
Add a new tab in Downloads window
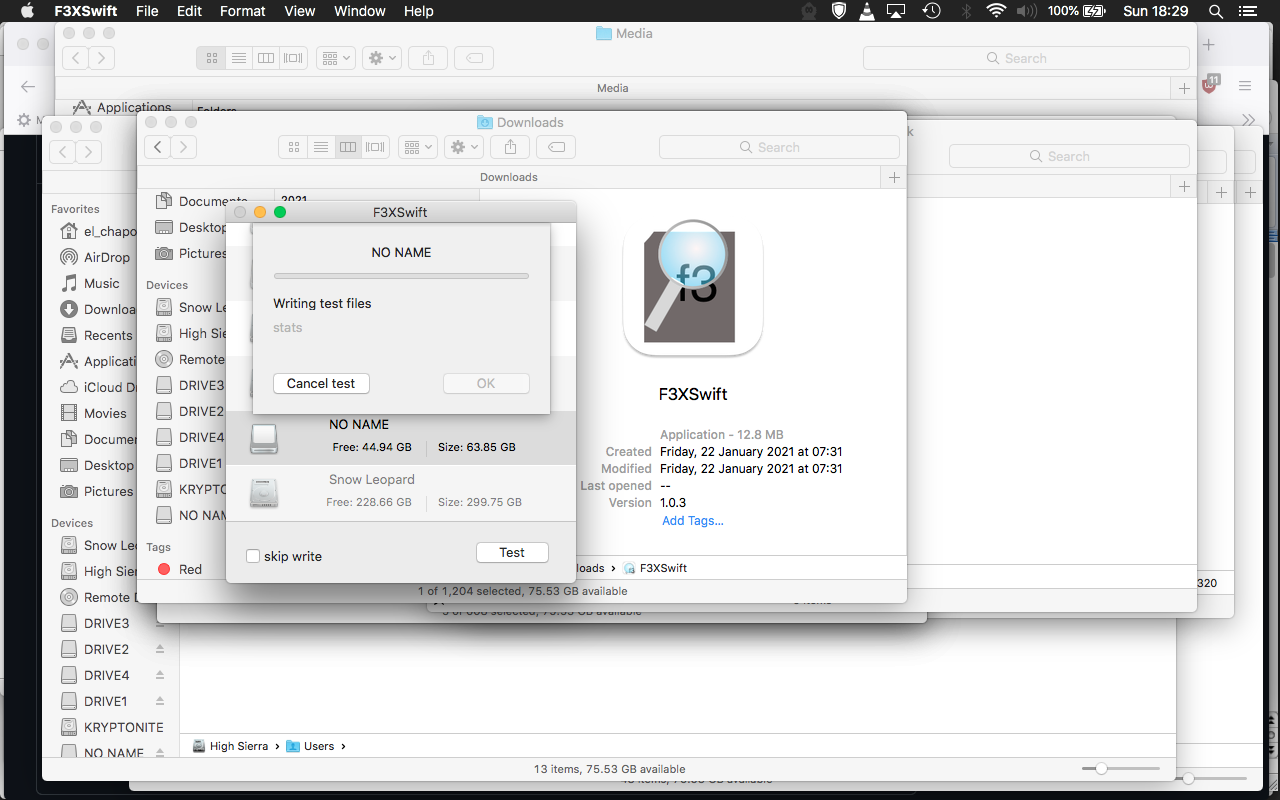(894, 177)
